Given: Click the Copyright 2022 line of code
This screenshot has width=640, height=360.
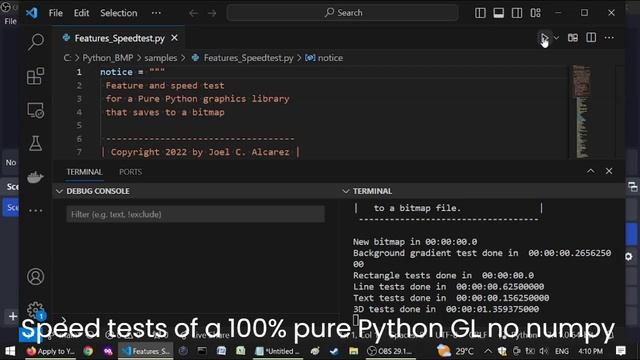Looking at the screenshot, I should point(200,152).
